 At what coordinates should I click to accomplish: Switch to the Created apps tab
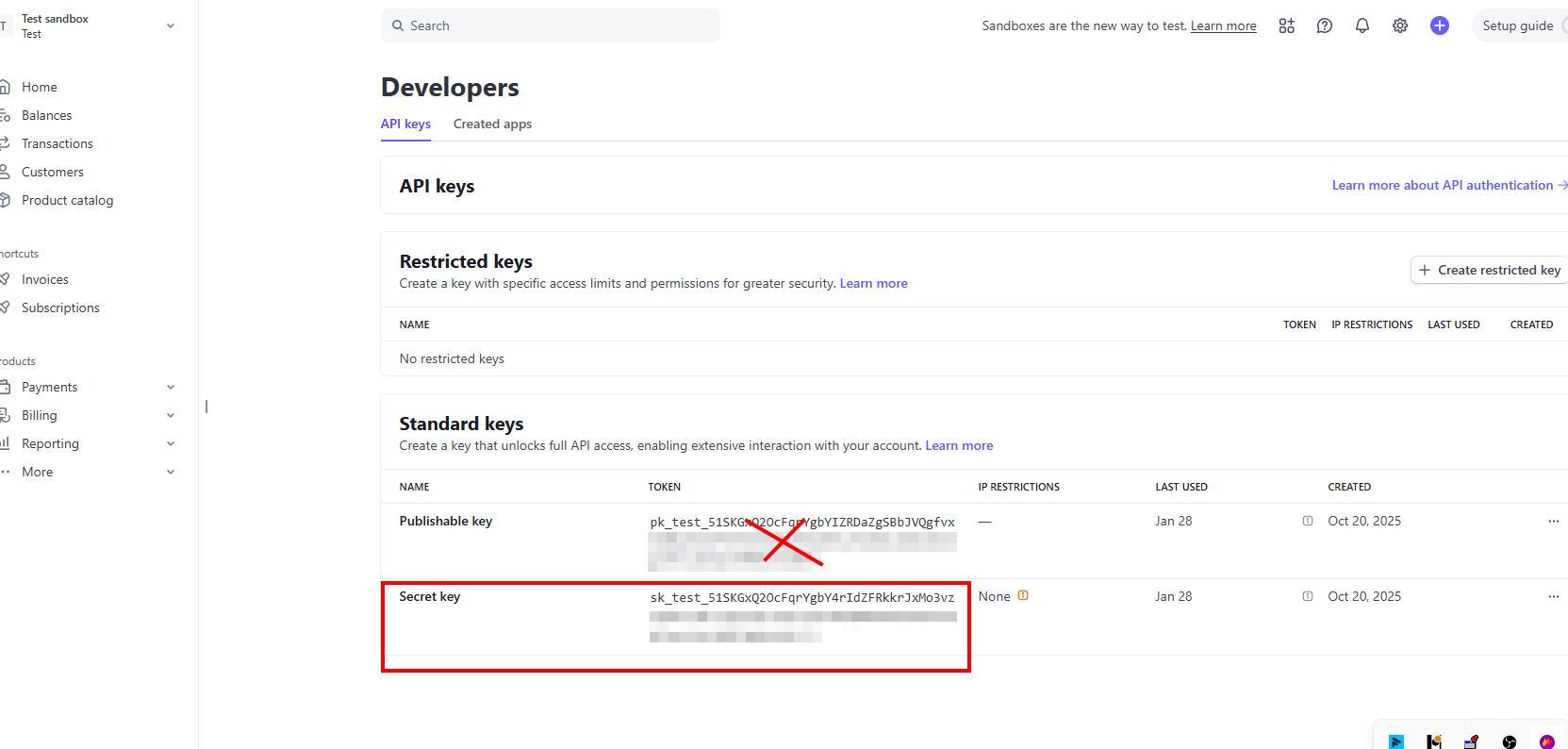(492, 124)
